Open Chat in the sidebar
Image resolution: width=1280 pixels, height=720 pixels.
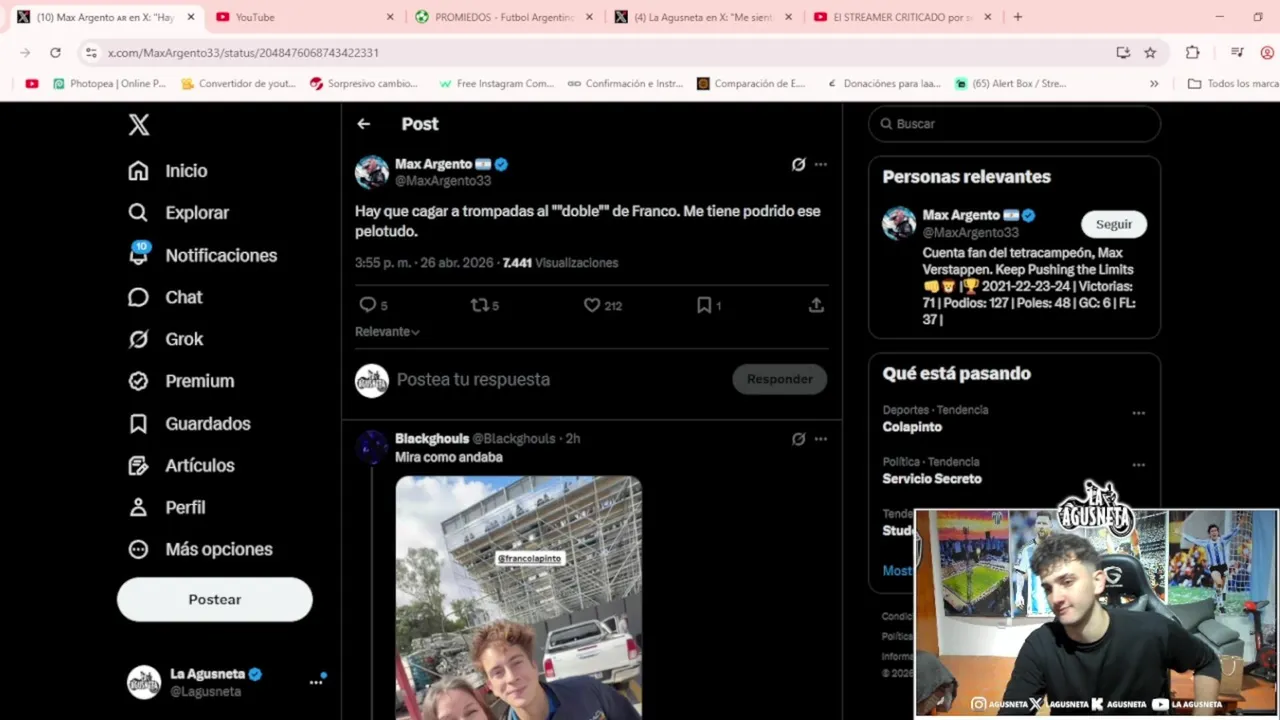(165, 297)
